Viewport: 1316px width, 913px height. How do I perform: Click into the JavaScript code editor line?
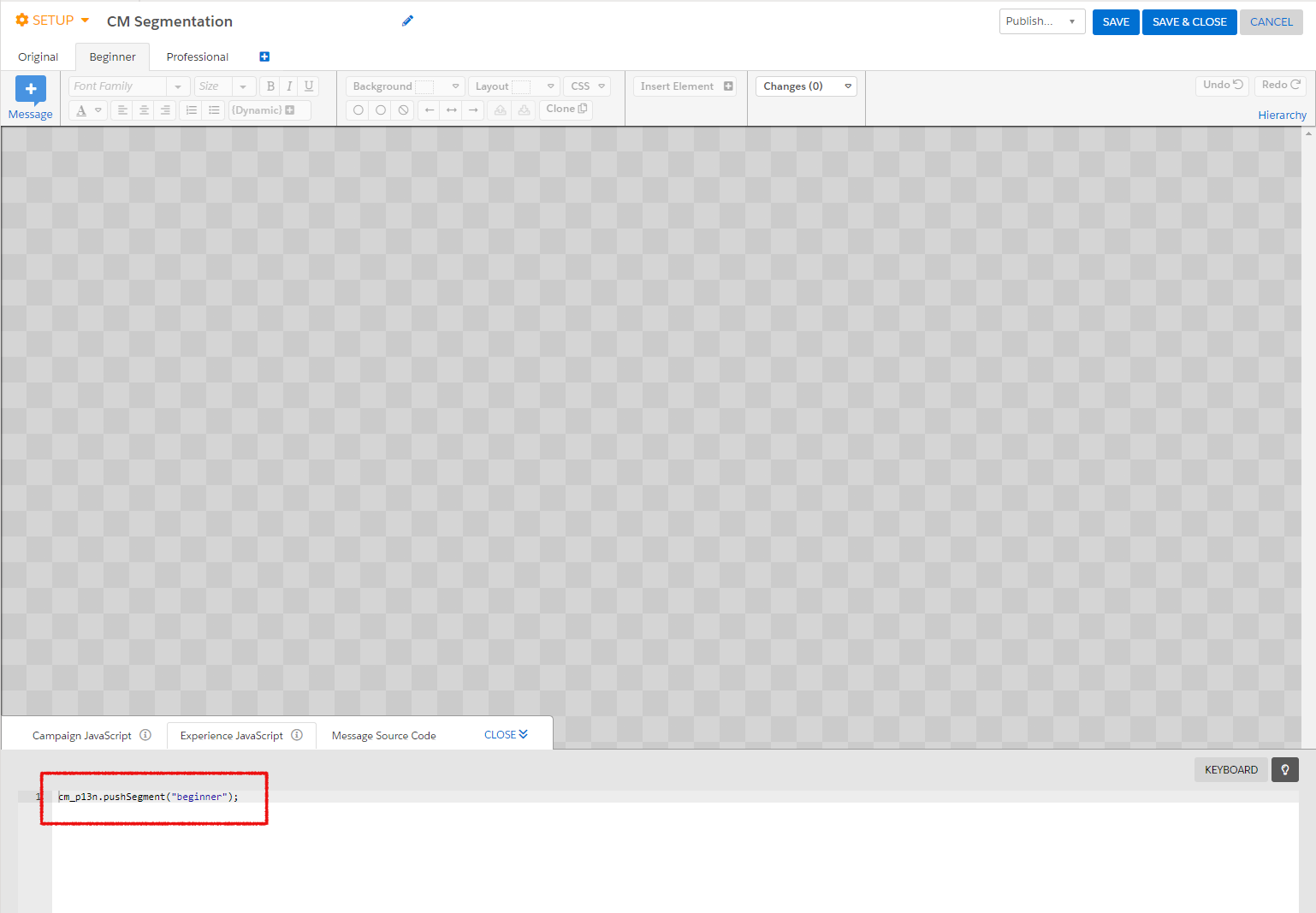[x=342, y=797]
